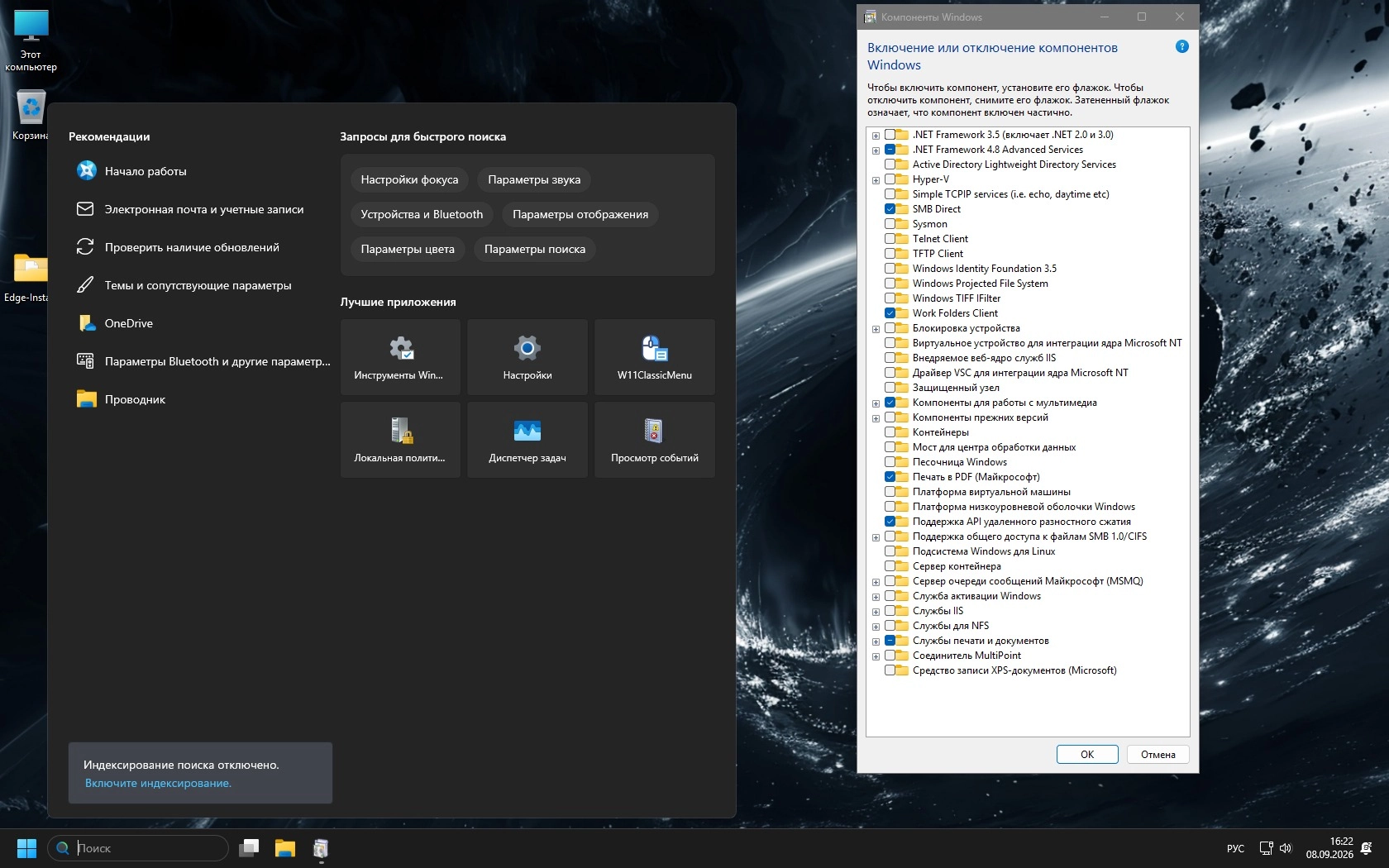Launch the Event Viewer (Просмотр событий) tile
Screen dimensions: 1389x868
click(655, 440)
